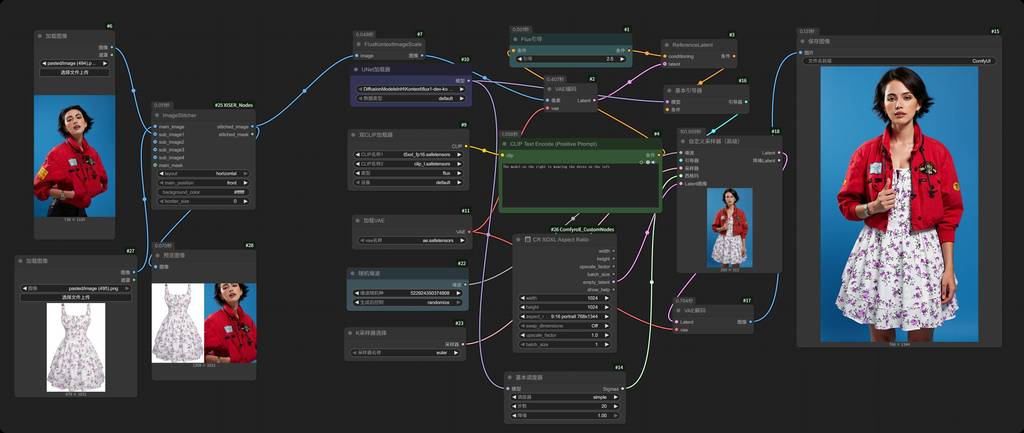
Task: Click the #26 Comfyroll_CustomNodes badge
Action: (x=582, y=229)
